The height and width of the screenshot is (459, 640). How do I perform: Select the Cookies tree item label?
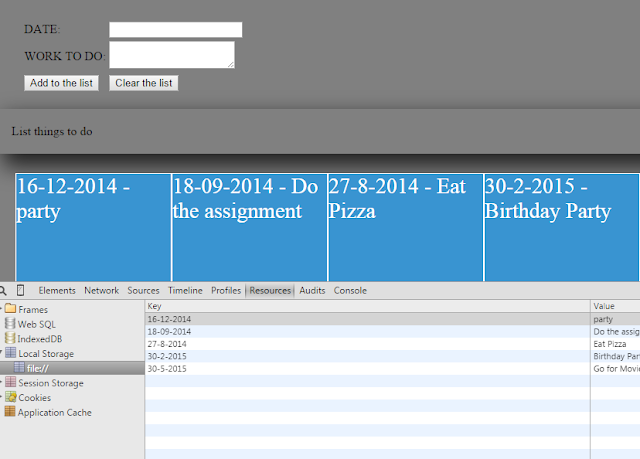tap(35, 398)
